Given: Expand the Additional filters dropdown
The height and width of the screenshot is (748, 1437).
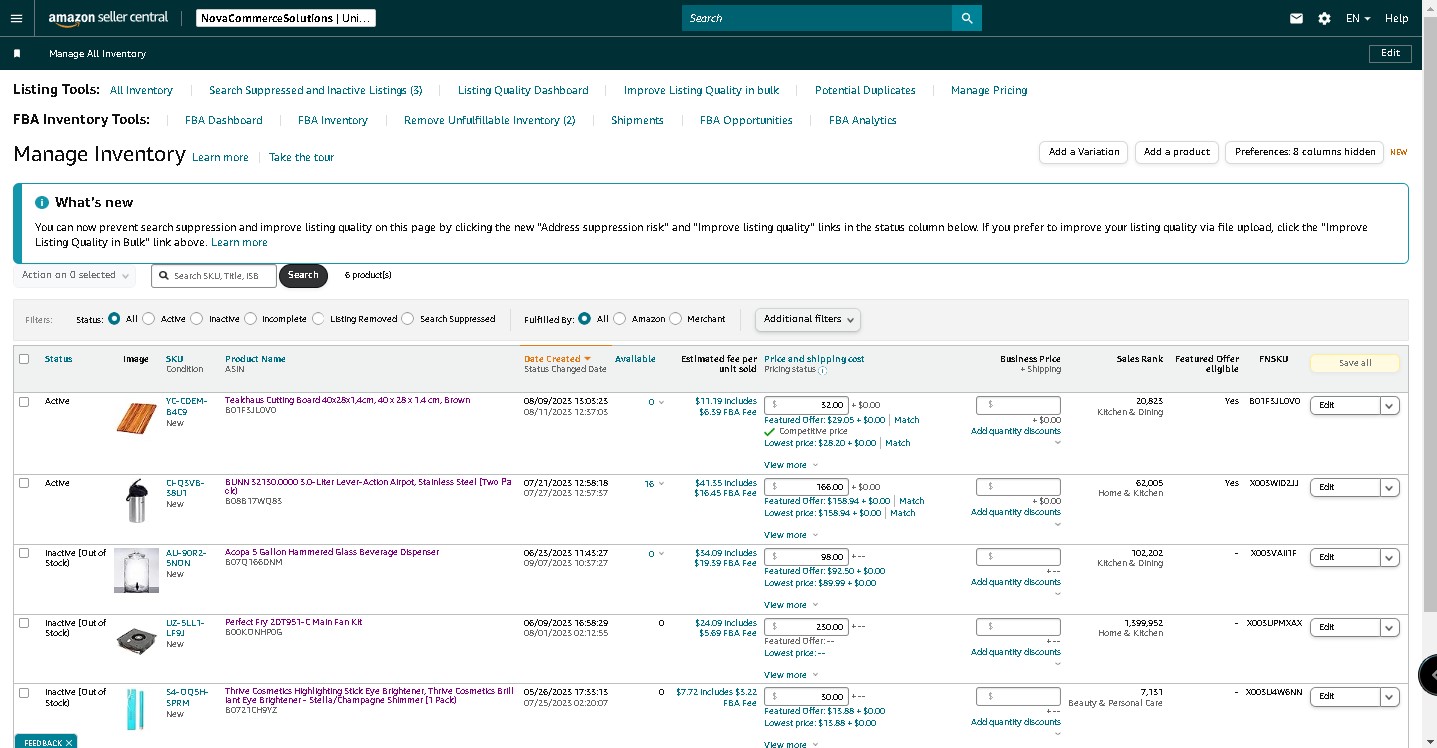Looking at the screenshot, I should [x=808, y=319].
